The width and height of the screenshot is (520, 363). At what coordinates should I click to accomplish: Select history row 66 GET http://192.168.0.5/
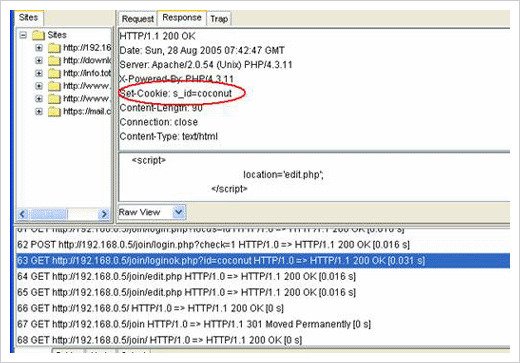pos(263,308)
